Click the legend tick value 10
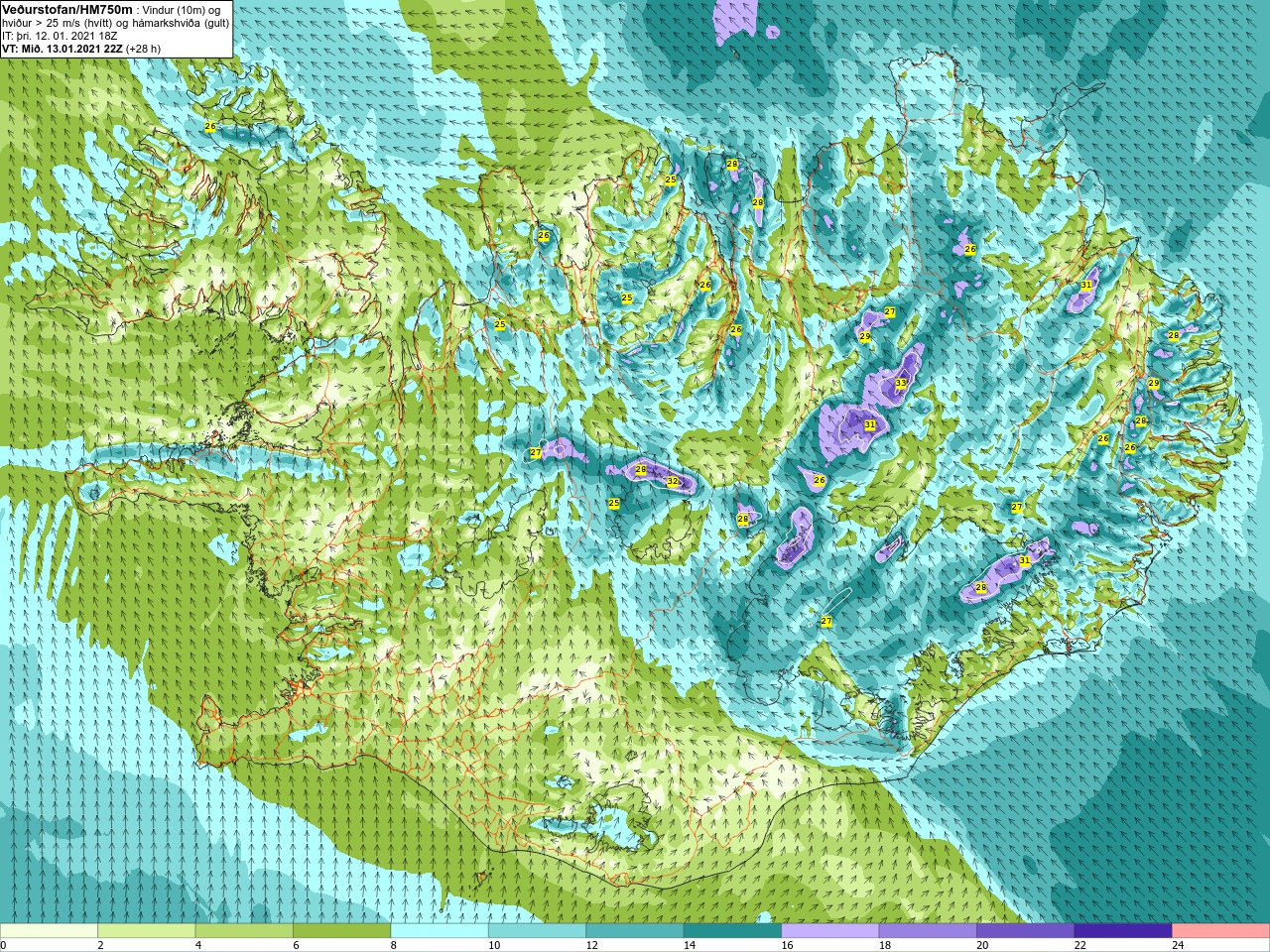1270x952 pixels. tap(493, 945)
